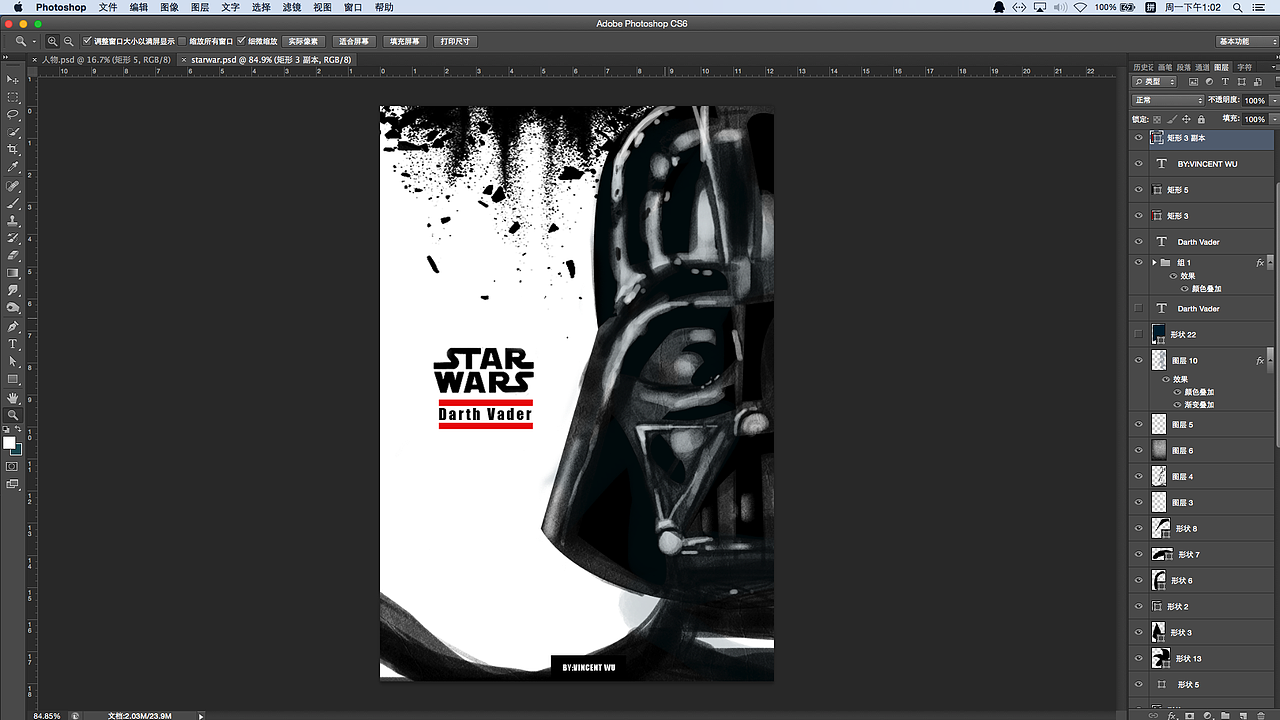Click the lock all layer icon

click(x=1203, y=119)
